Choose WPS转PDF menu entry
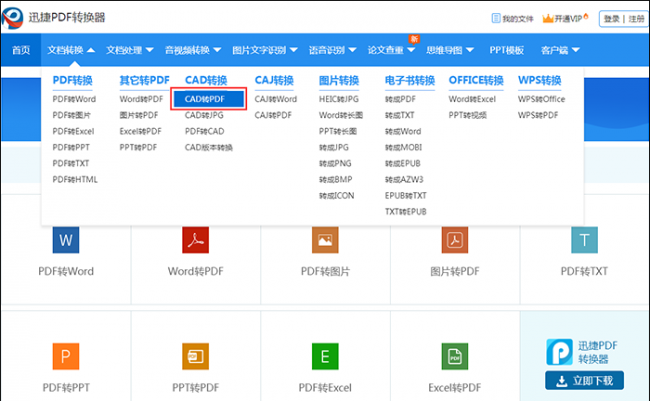The image size is (650, 401). (538, 115)
